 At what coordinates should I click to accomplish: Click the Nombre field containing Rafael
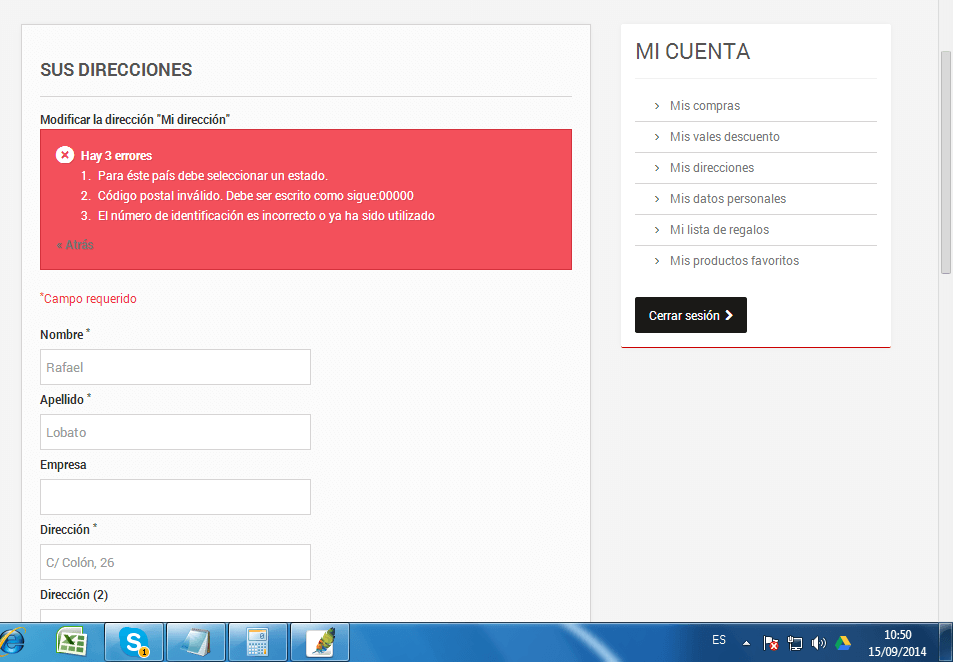pyautogui.click(x=175, y=367)
